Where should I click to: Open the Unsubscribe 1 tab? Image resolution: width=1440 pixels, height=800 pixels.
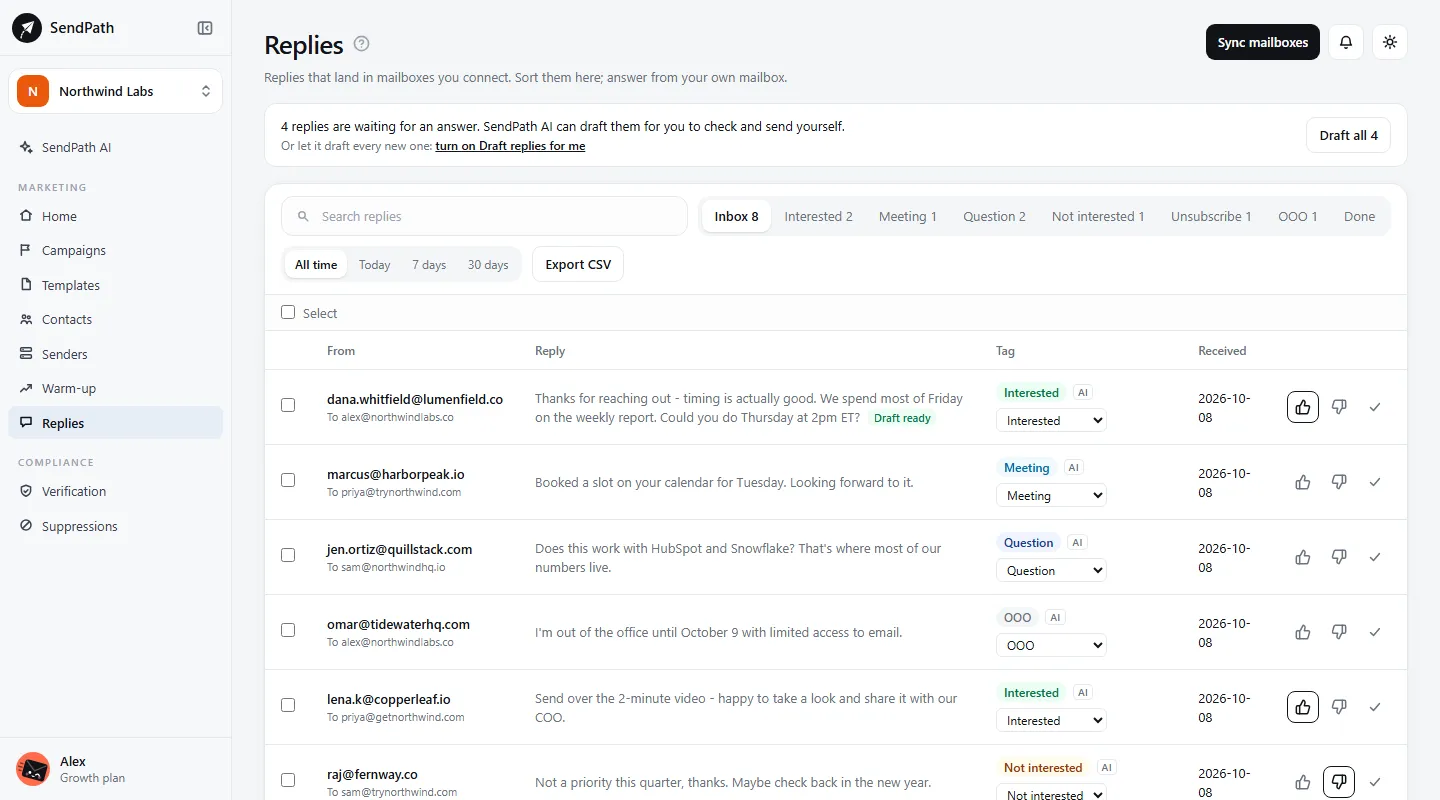coord(1211,216)
